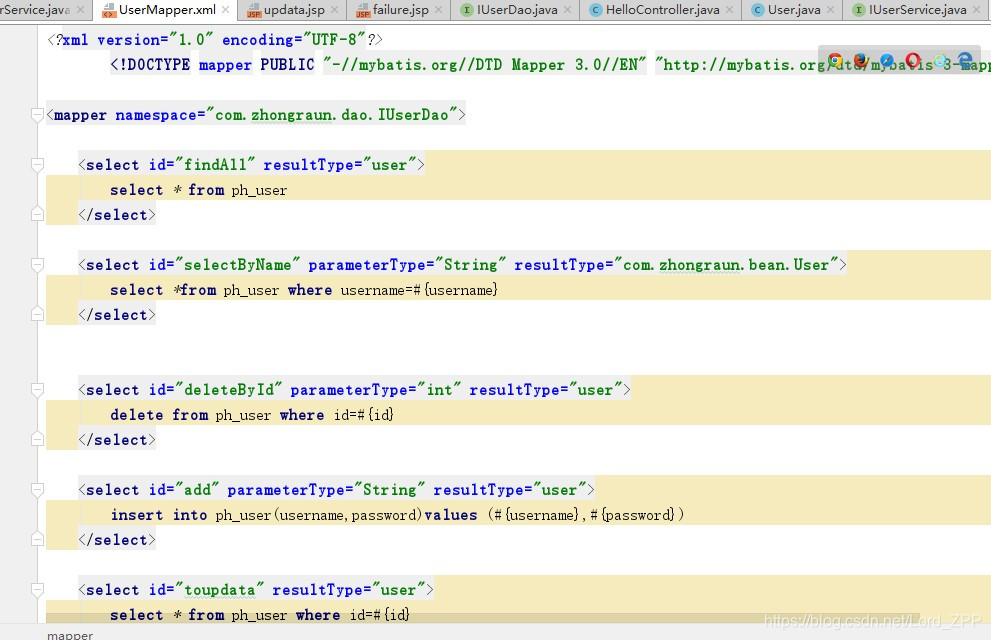The image size is (991, 640).
Task: Close the partially visible rService.java tab
Action: click(80, 9)
